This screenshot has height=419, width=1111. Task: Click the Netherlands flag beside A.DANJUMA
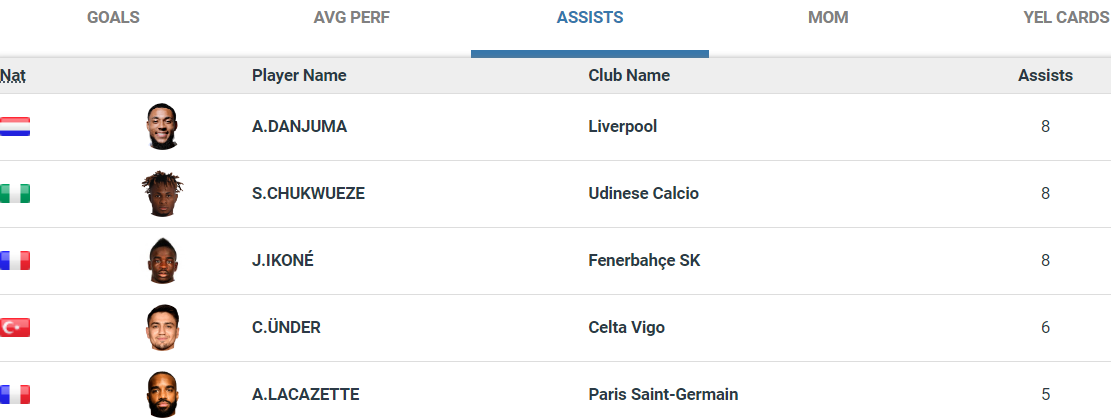(x=15, y=127)
